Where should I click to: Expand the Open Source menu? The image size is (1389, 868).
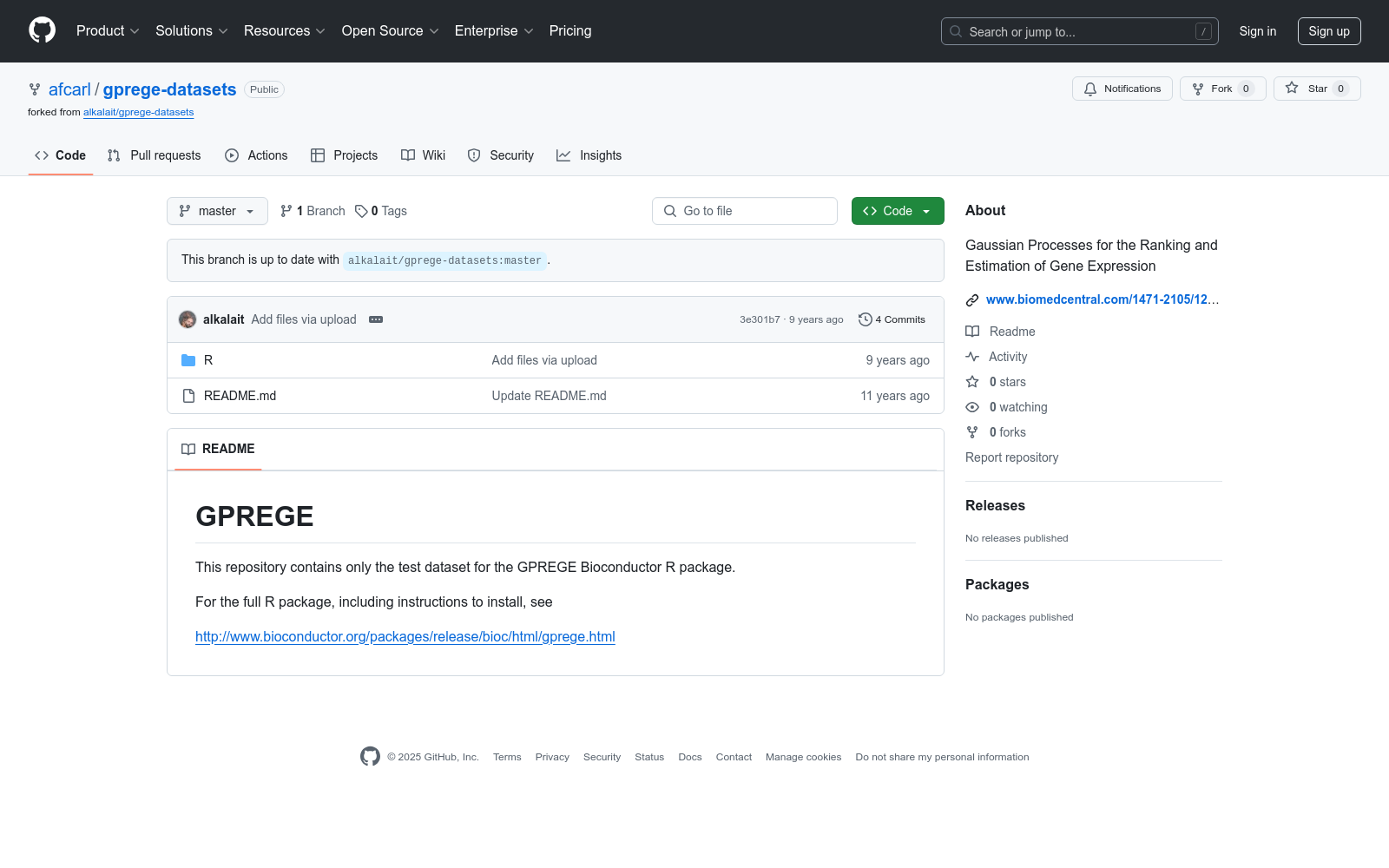391,30
